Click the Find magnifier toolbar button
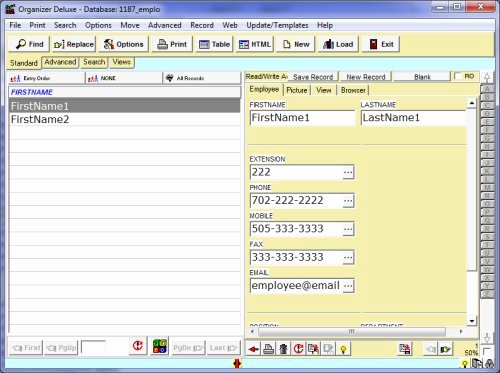 29,44
